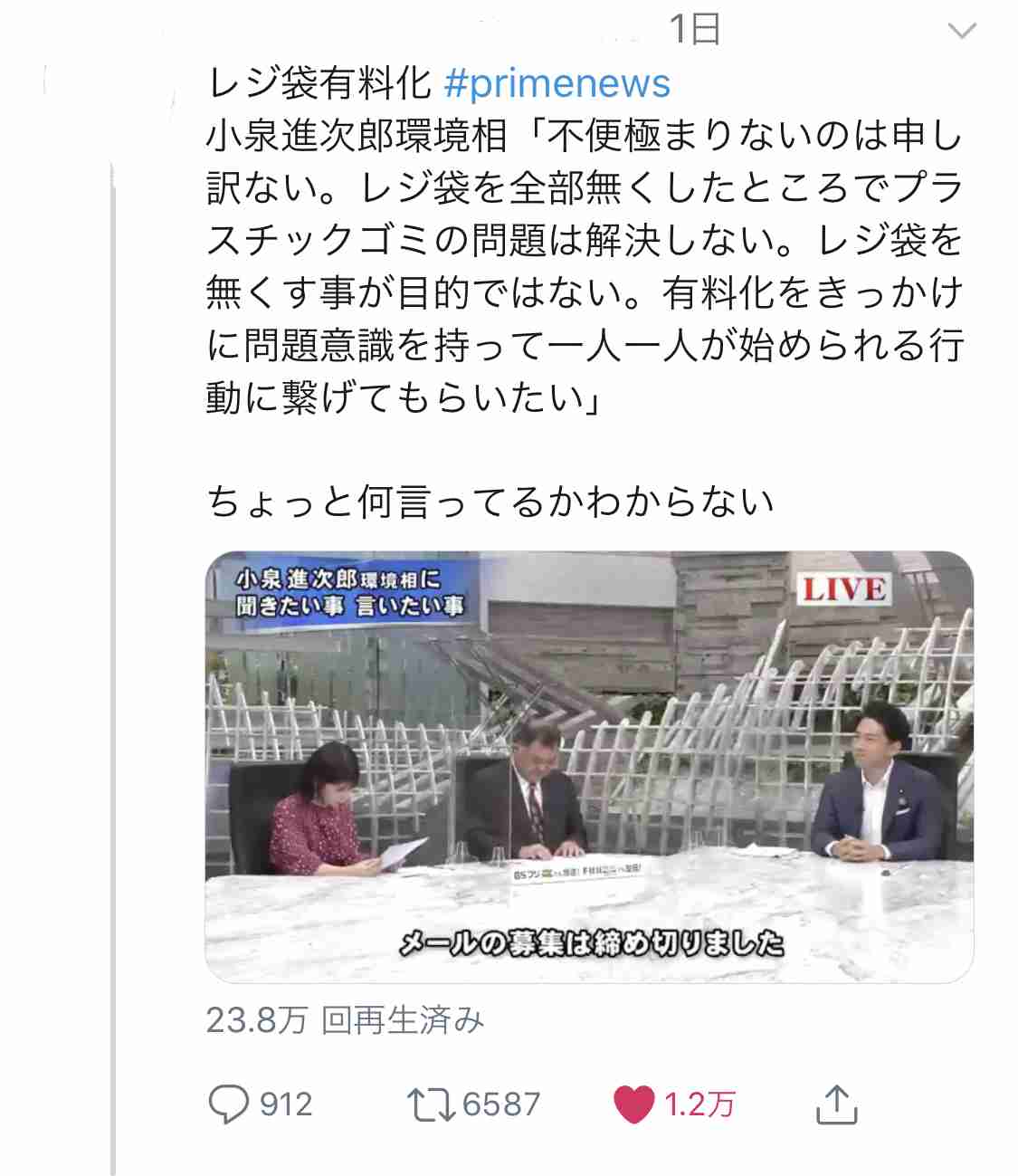Click the レジ袋有料化 headline text

click(319, 83)
